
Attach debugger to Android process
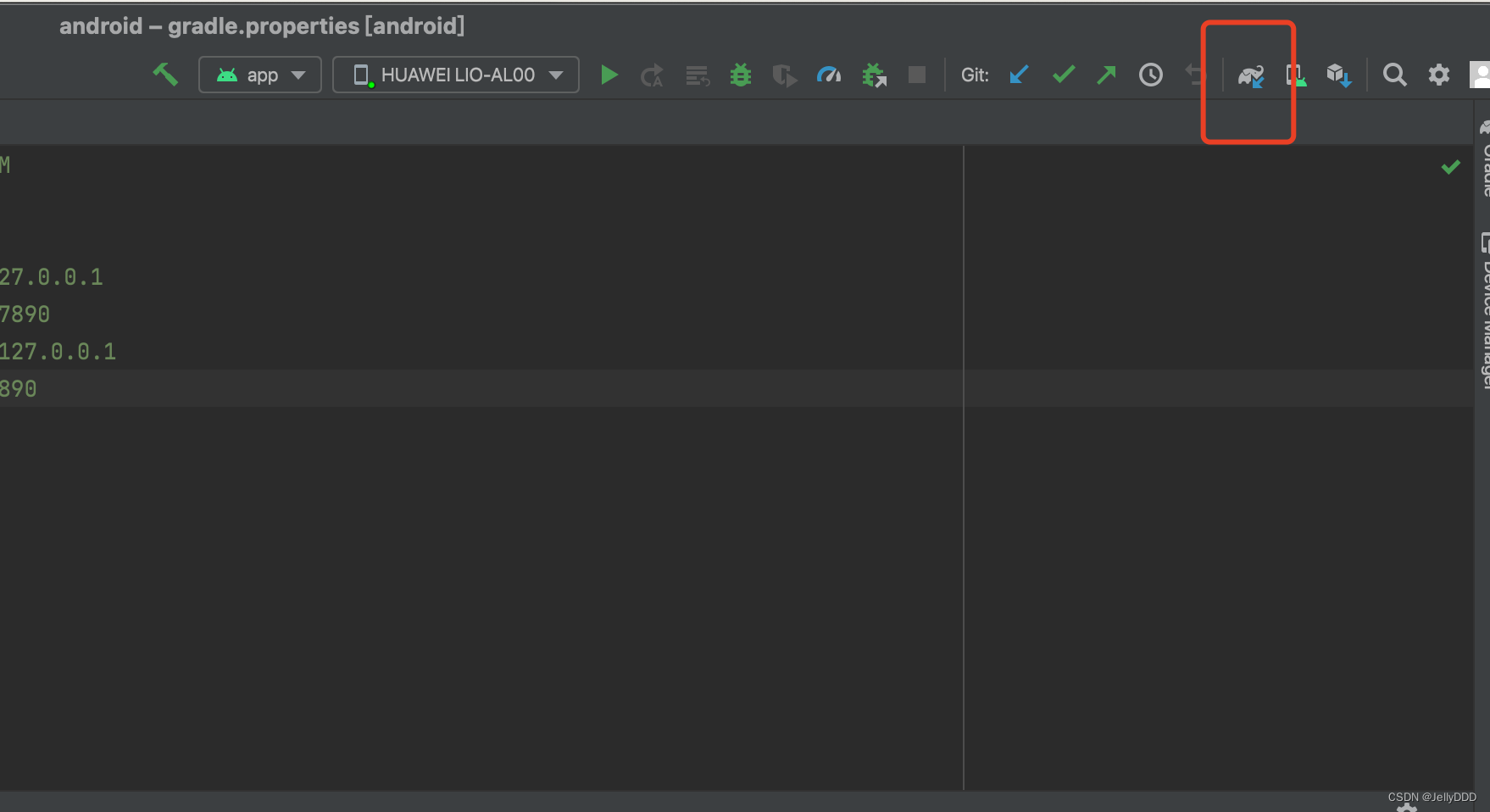(874, 75)
